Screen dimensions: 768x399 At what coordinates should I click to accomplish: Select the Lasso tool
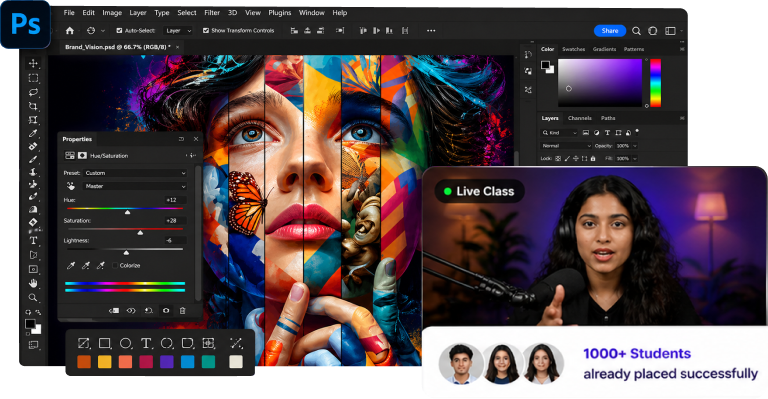tap(33, 92)
